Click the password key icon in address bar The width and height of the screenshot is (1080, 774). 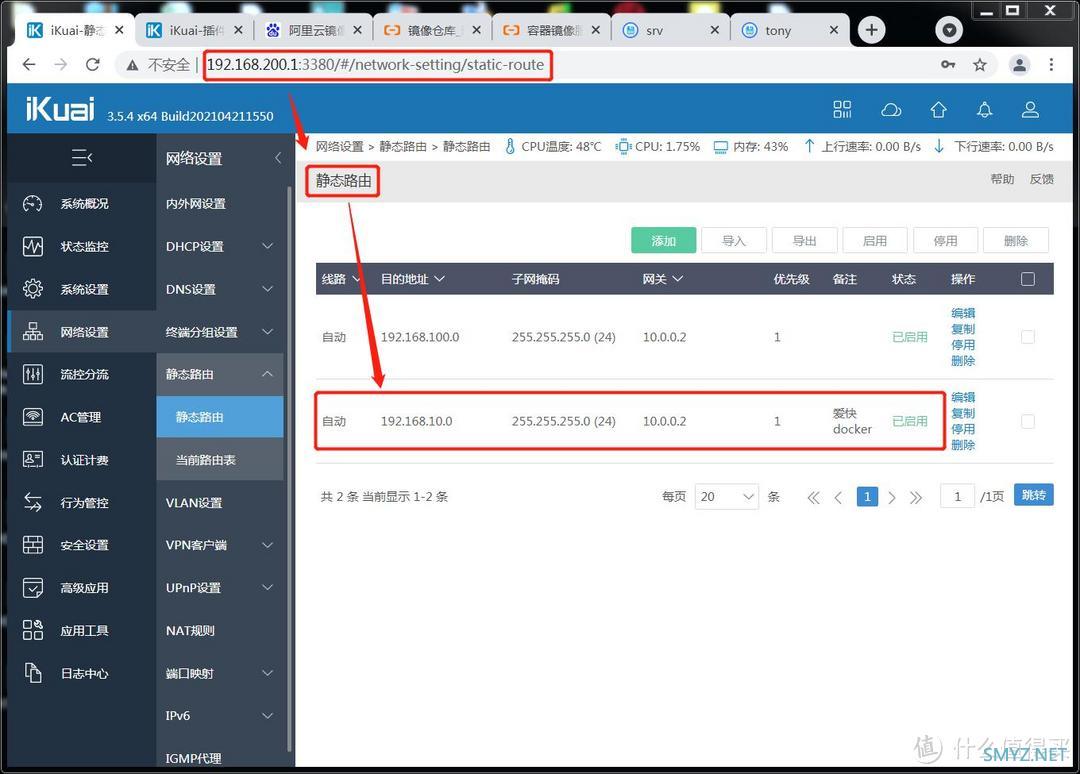pyautogui.click(x=948, y=65)
